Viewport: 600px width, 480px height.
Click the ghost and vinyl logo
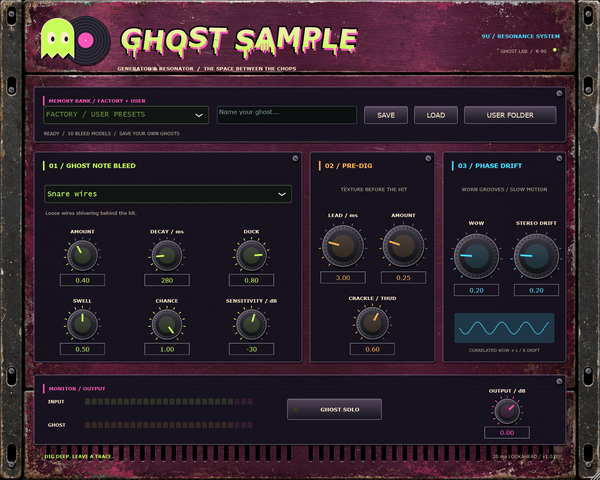(75, 39)
